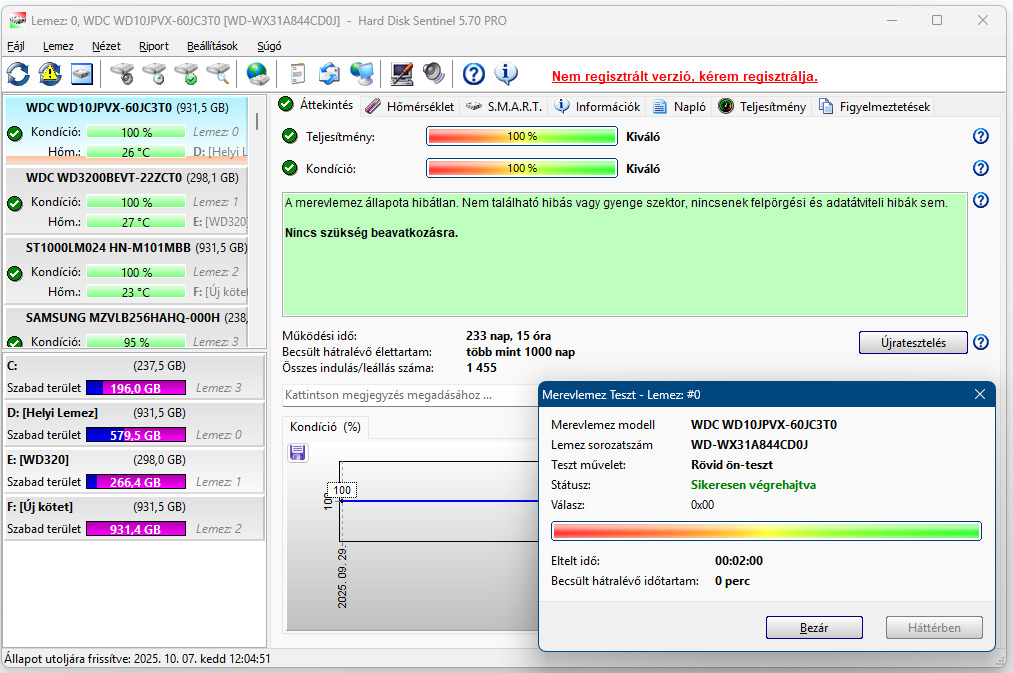
Task: Click the monitor with screwdriver configuration icon
Action: [x=402, y=74]
